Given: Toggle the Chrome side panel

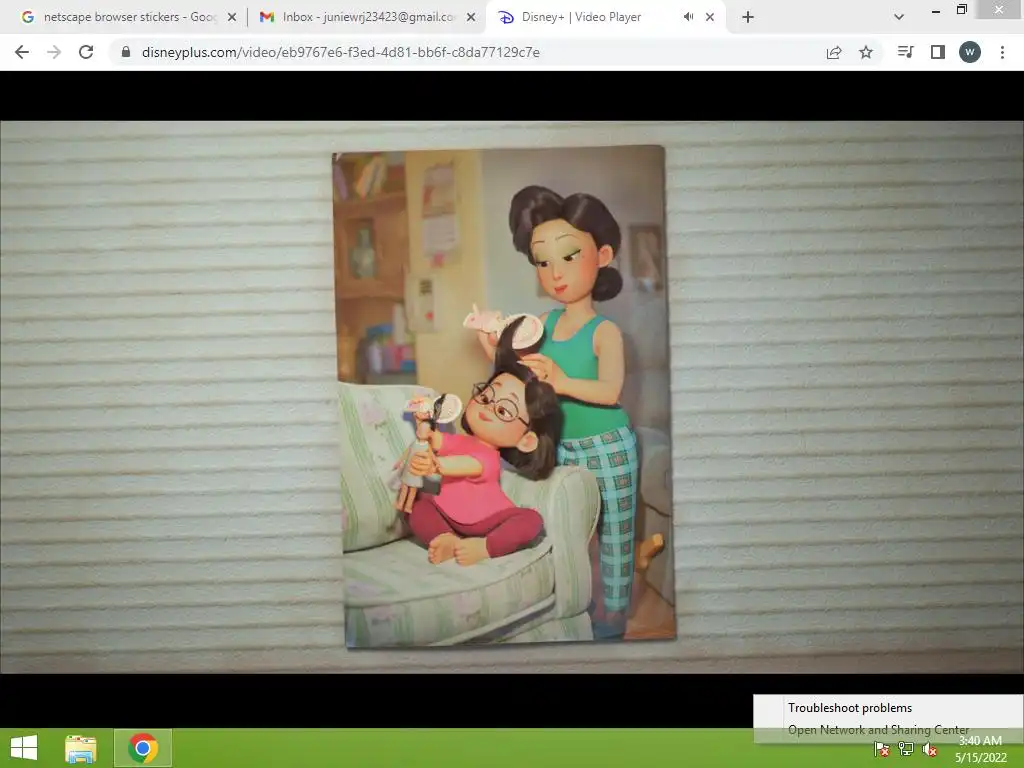Looking at the screenshot, I should click(x=938, y=52).
